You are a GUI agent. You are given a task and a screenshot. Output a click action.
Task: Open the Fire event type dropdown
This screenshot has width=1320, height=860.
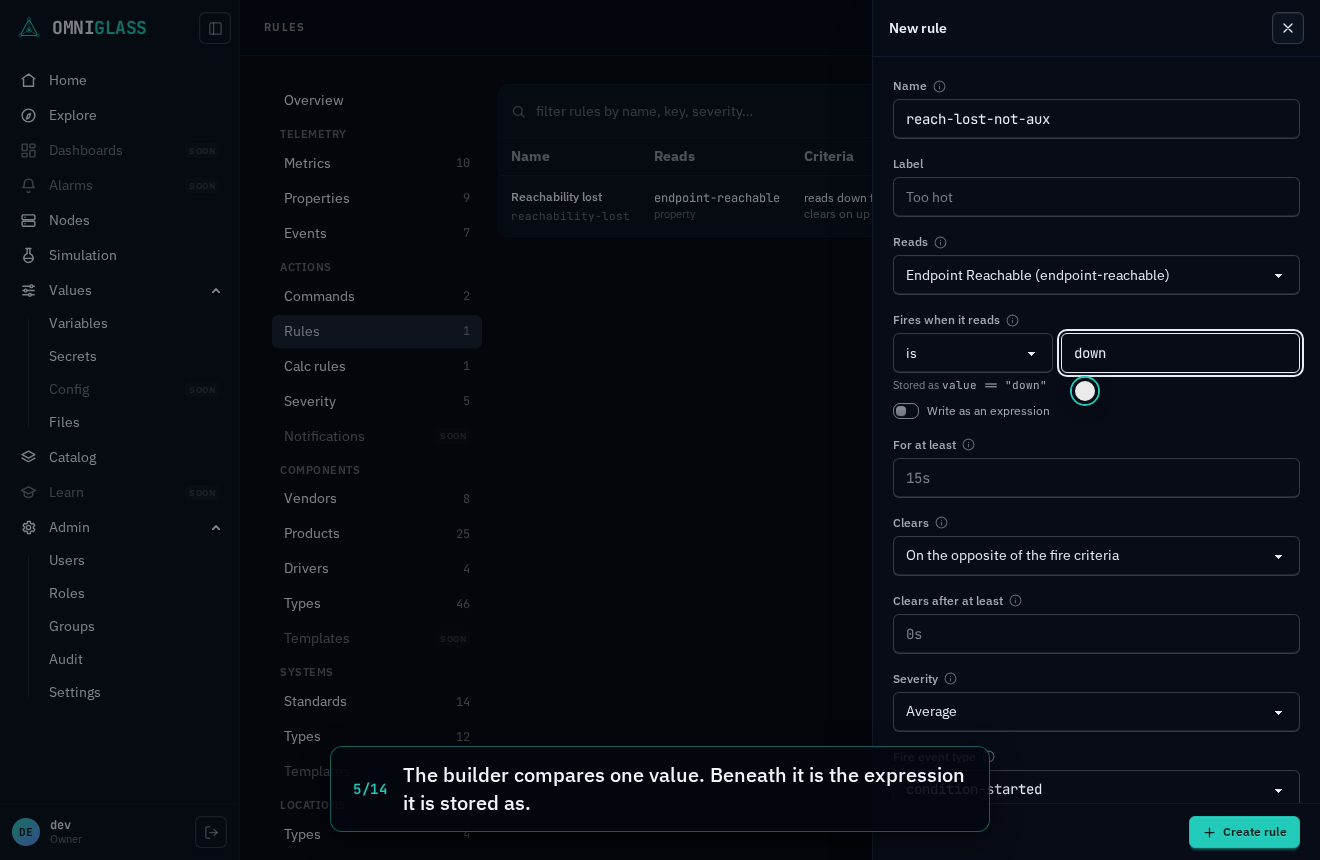(1096, 789)
